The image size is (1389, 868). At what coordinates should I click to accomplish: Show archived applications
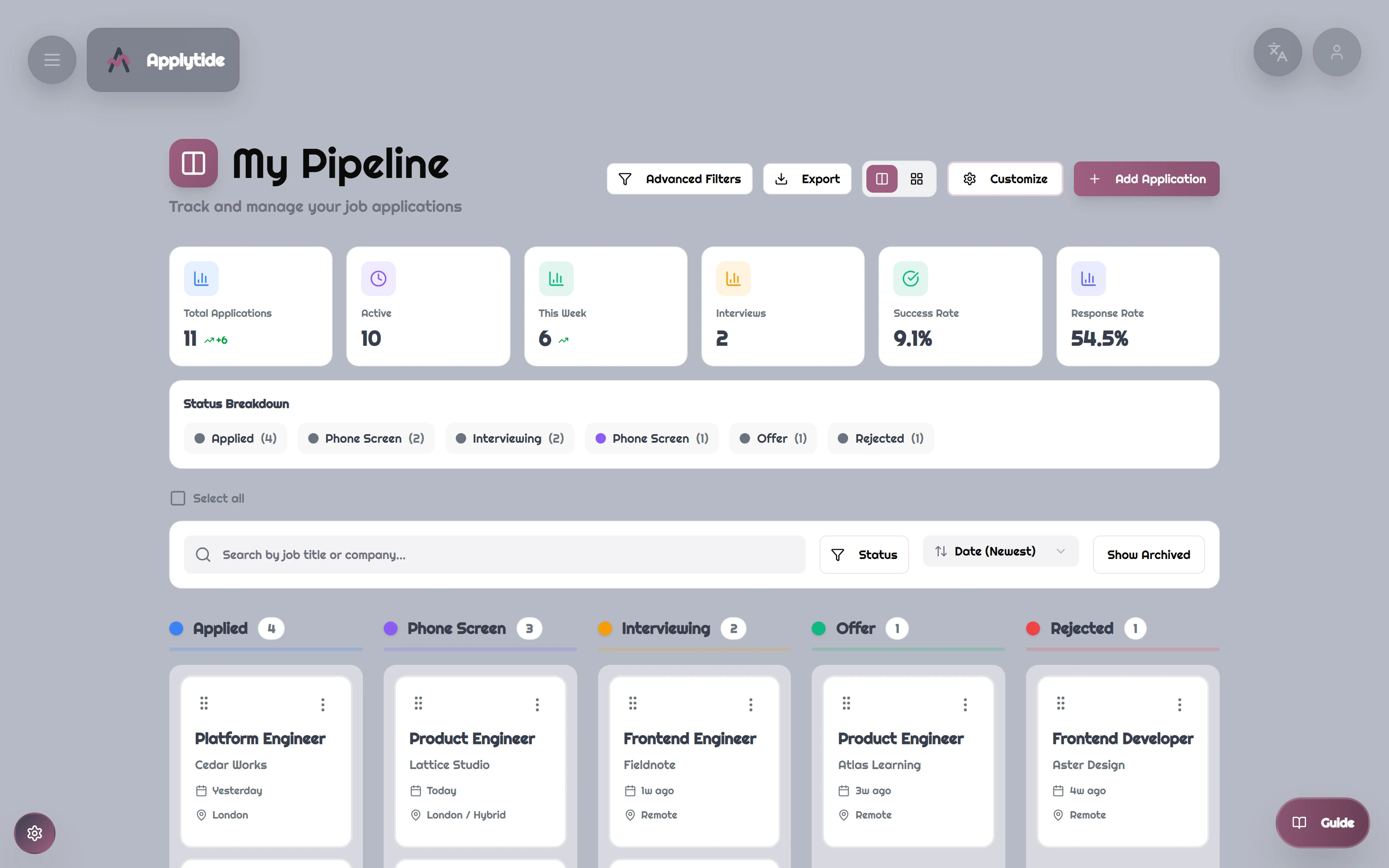tap(1149, 555)
